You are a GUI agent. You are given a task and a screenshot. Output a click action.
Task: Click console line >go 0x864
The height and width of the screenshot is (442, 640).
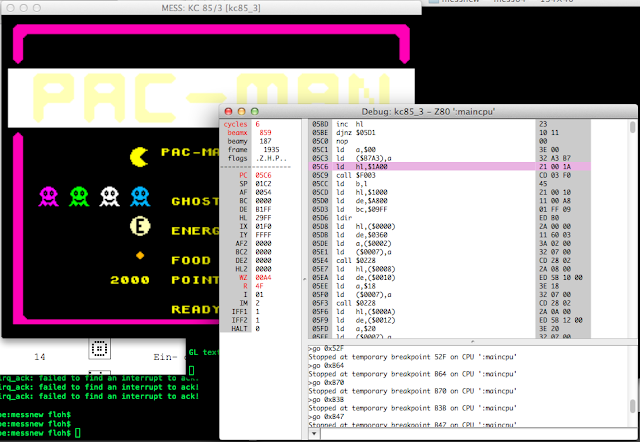point(326,365)
